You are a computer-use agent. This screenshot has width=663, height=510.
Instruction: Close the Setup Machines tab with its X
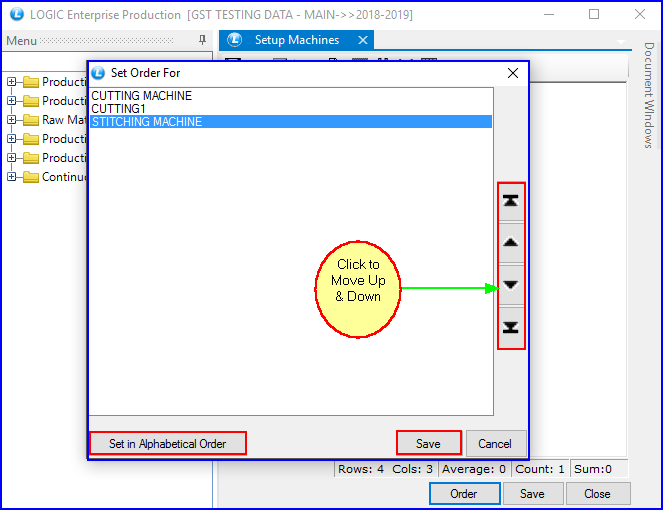(363, 40)
